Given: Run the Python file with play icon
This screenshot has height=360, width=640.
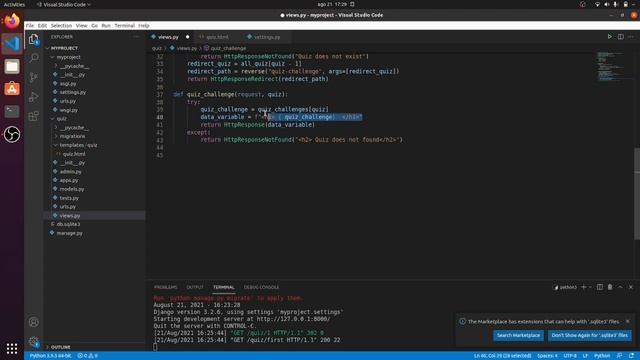Looking at the screenshot, I should [609, 37].
